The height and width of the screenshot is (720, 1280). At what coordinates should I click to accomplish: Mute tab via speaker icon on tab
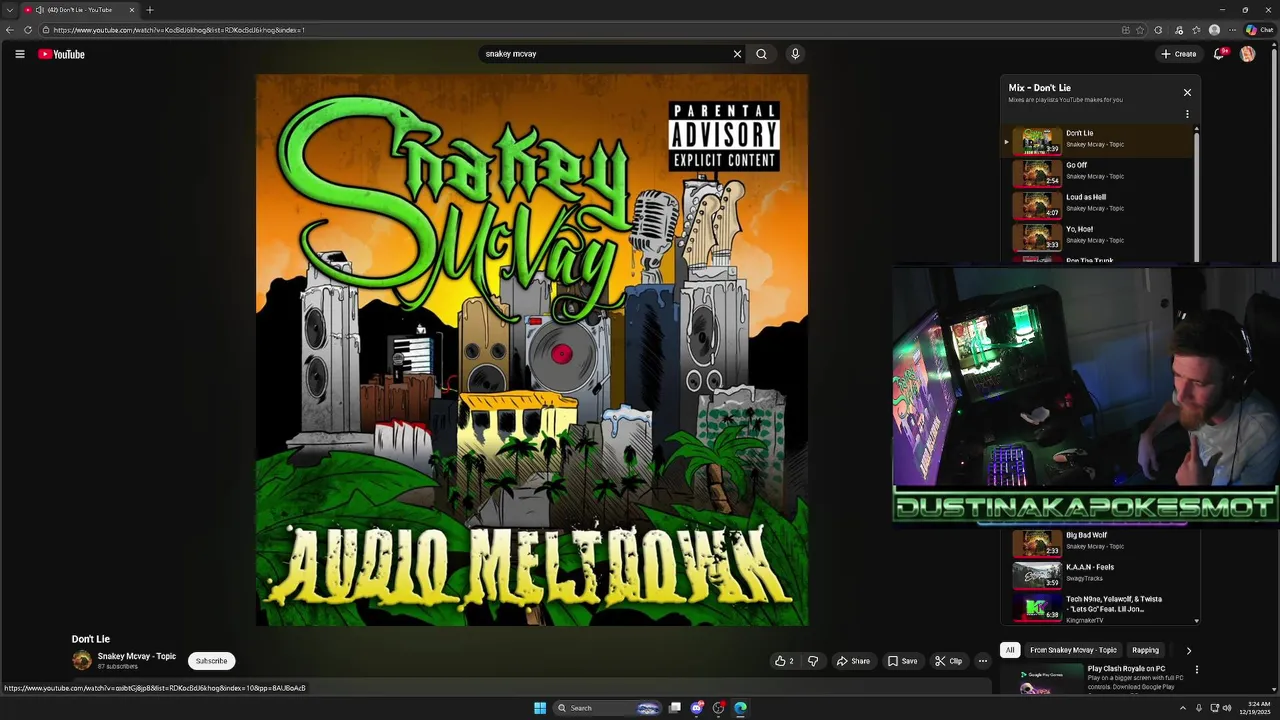pos(39,10)
